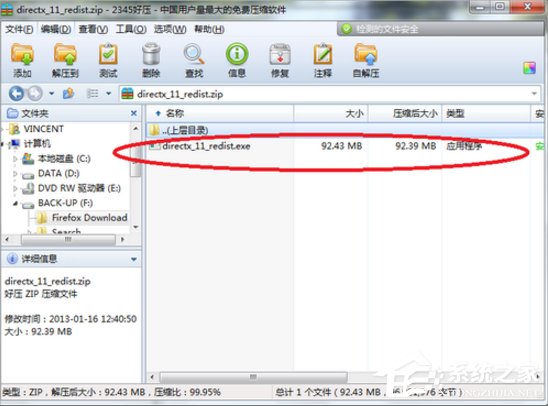This screenshot has width=548, height=406.
Task: Click the folder-up navigation icon
Action: [x=68, y=93]
